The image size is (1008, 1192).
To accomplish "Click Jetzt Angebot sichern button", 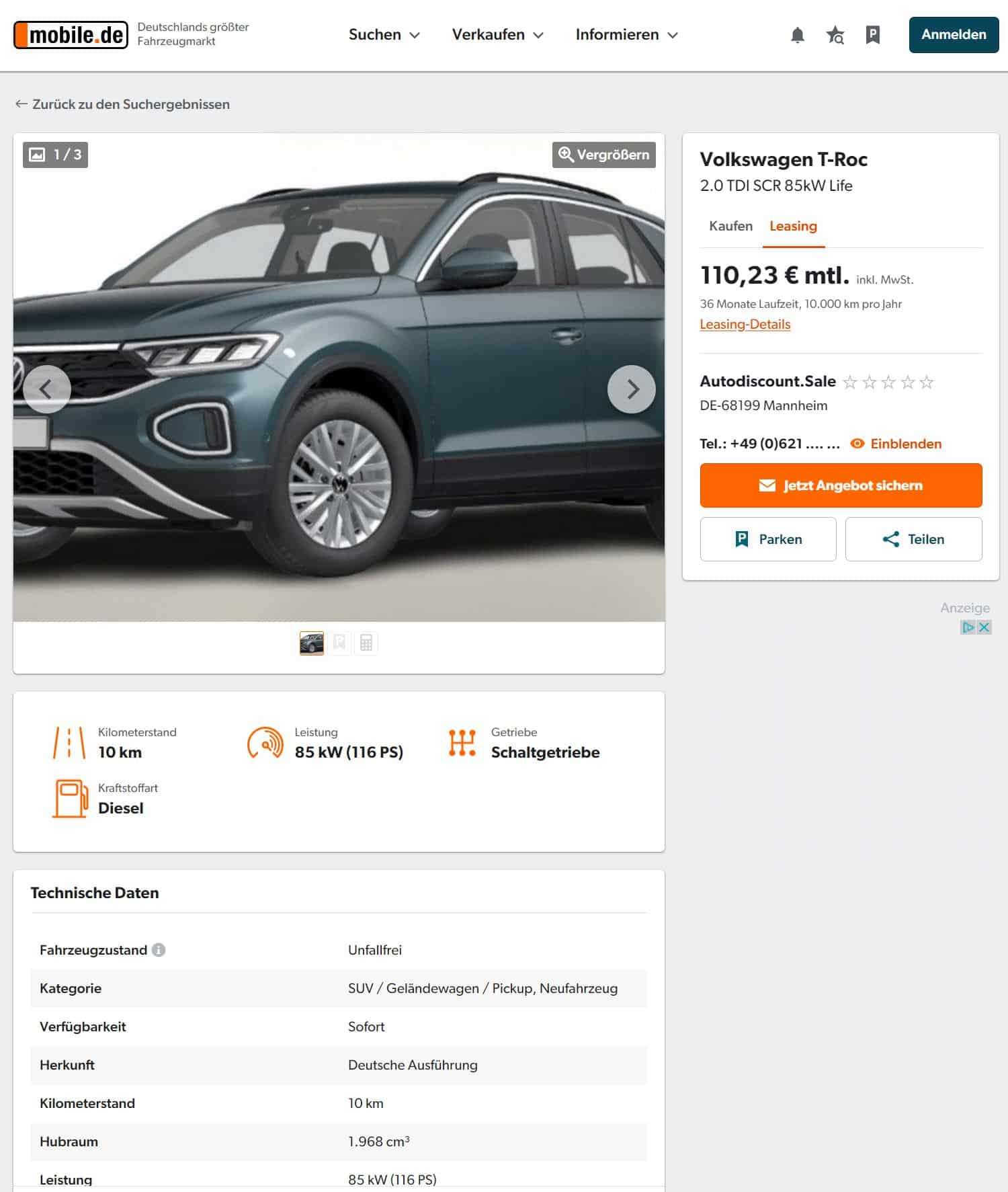I will (841, 485).
